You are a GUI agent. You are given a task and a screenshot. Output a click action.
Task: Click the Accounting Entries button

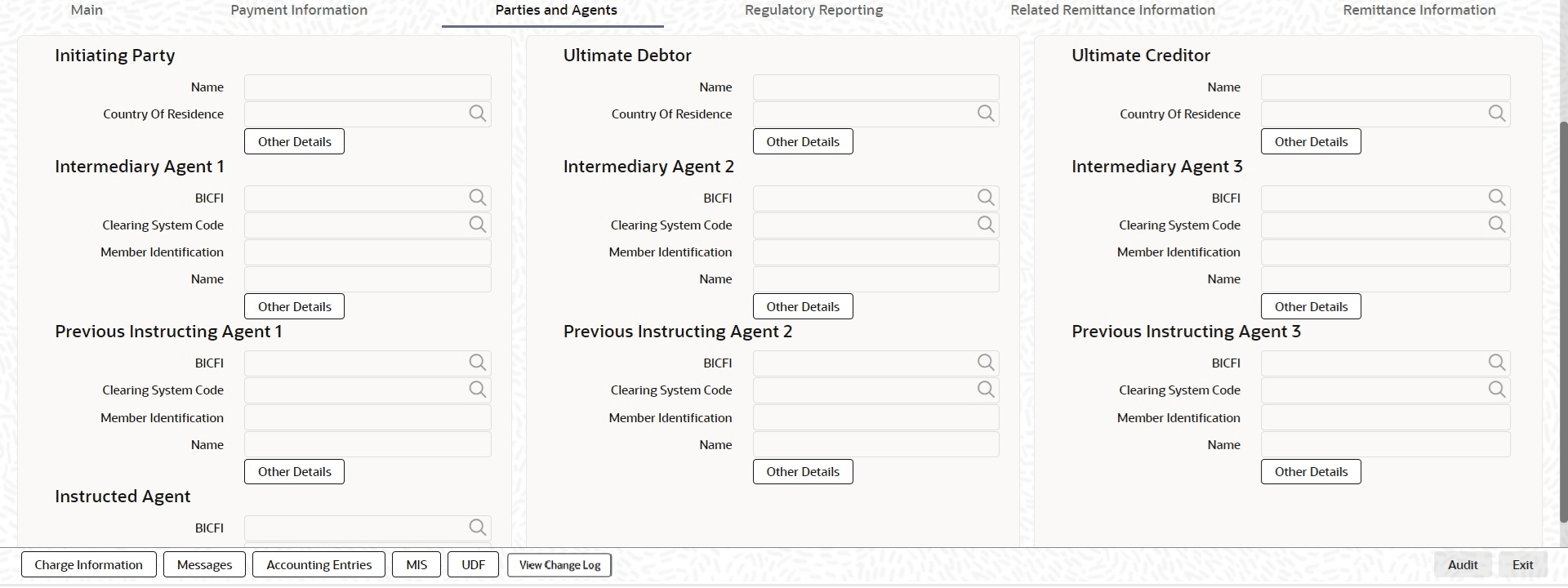click(318, 564)
